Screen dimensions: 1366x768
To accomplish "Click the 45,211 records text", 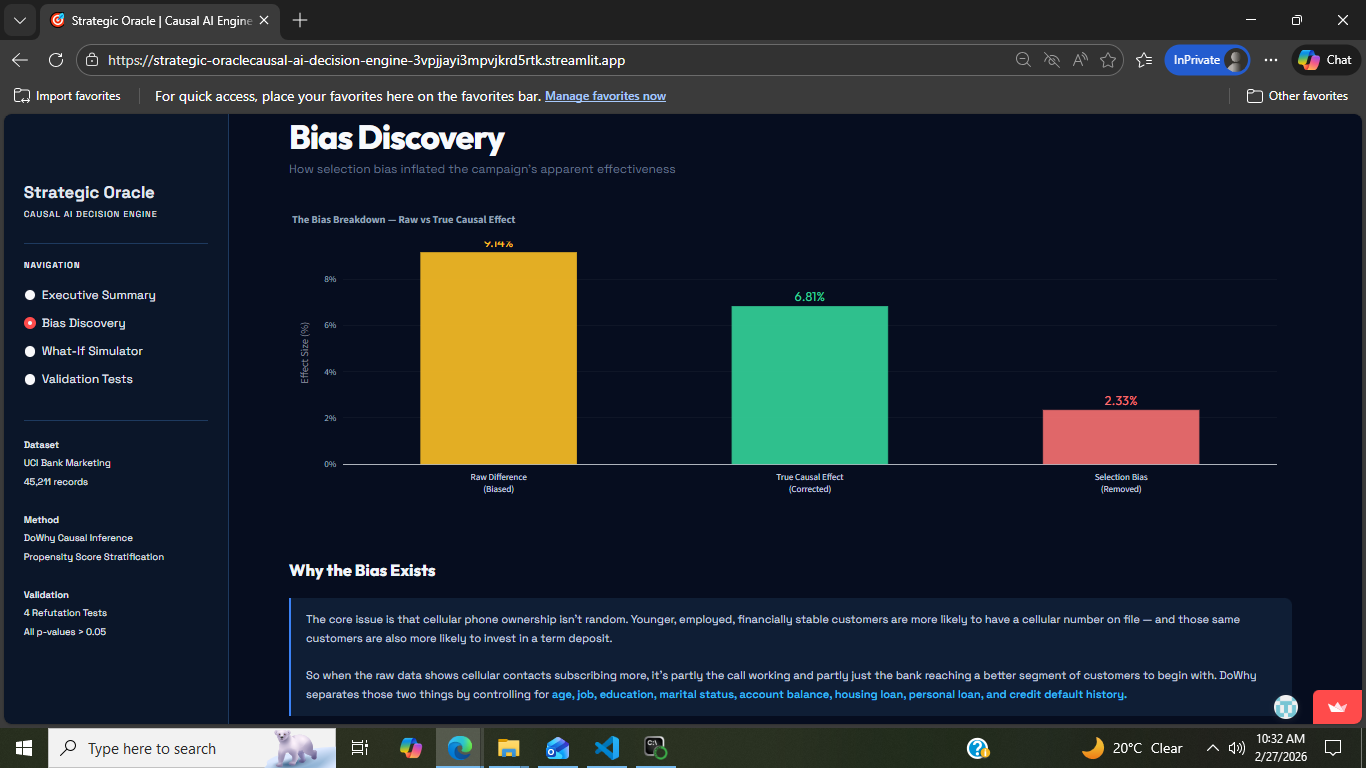I will pos(56,482).
